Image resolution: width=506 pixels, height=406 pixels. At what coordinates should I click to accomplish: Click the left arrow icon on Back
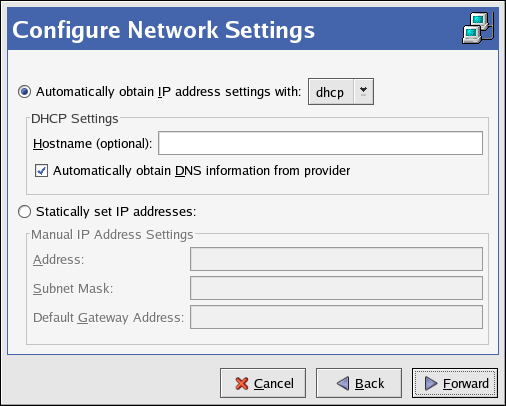343,383
